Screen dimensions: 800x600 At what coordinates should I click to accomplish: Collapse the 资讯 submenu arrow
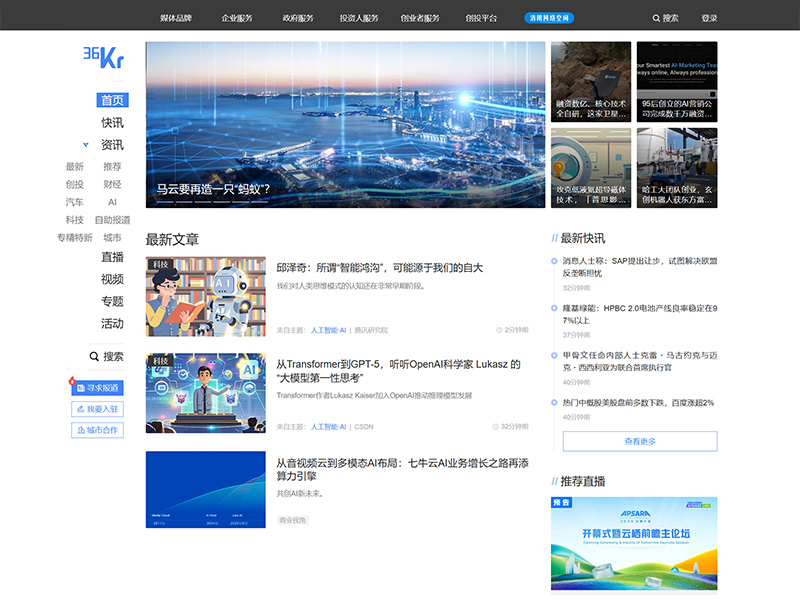pos(85,145)
